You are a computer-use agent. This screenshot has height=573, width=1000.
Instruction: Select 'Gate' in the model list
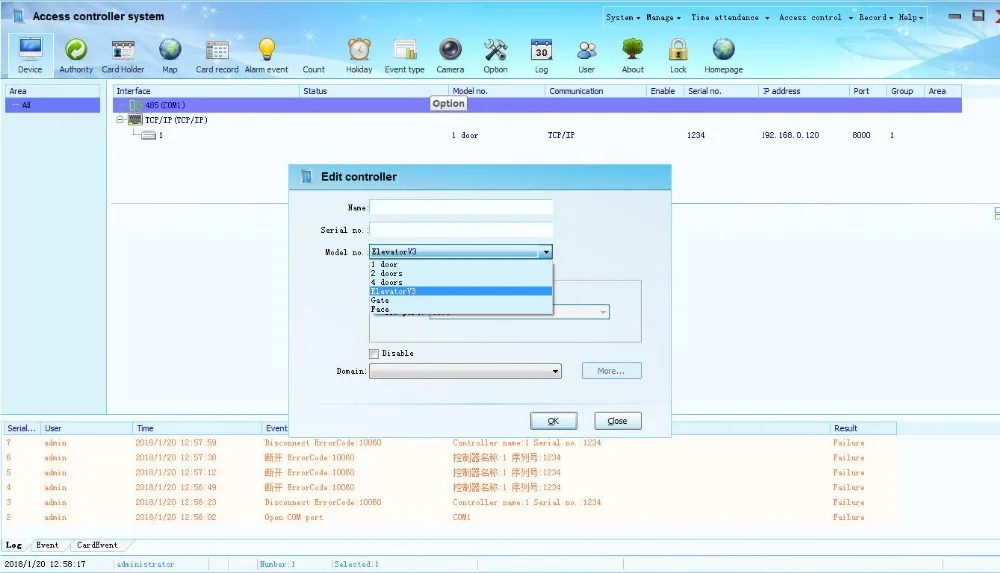point(460,300)
